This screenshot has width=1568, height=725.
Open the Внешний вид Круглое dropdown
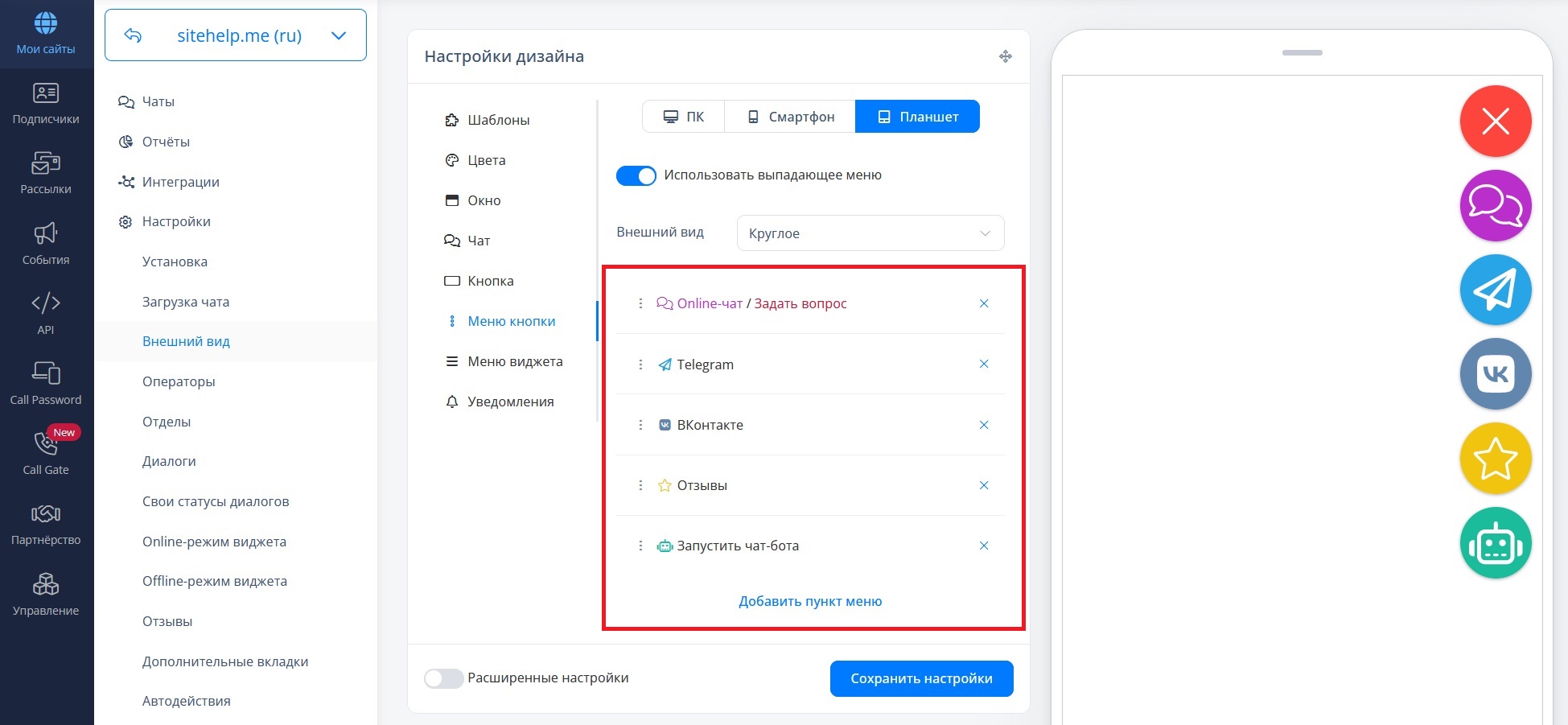(870, 233)
